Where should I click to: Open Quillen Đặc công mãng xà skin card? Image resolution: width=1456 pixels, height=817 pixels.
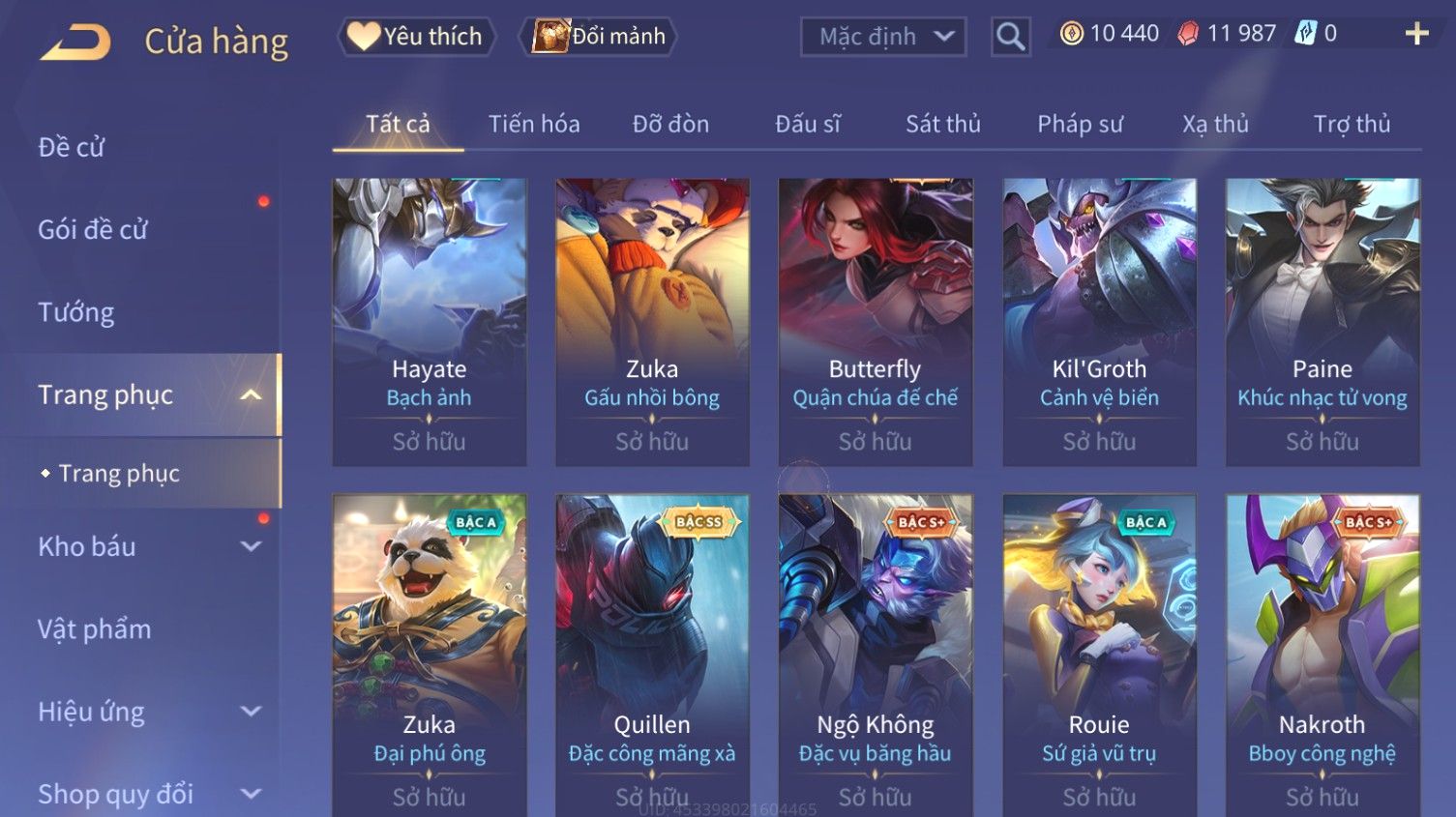[x=652, y=656]
